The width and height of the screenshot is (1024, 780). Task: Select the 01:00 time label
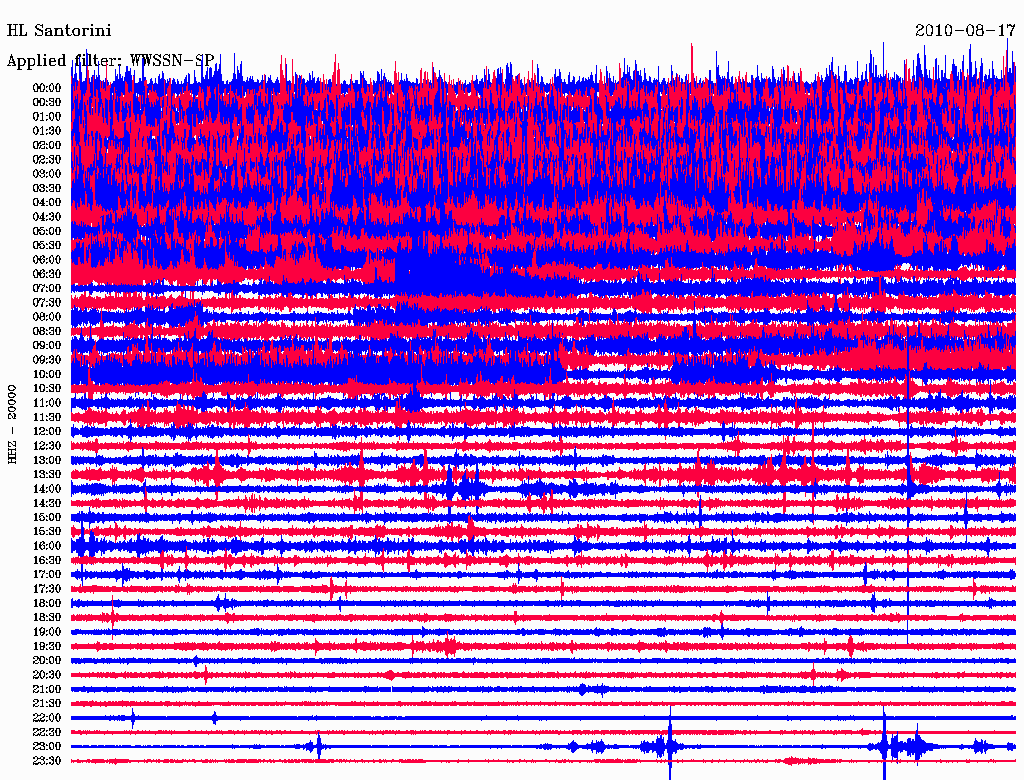(x=47, y=117)
